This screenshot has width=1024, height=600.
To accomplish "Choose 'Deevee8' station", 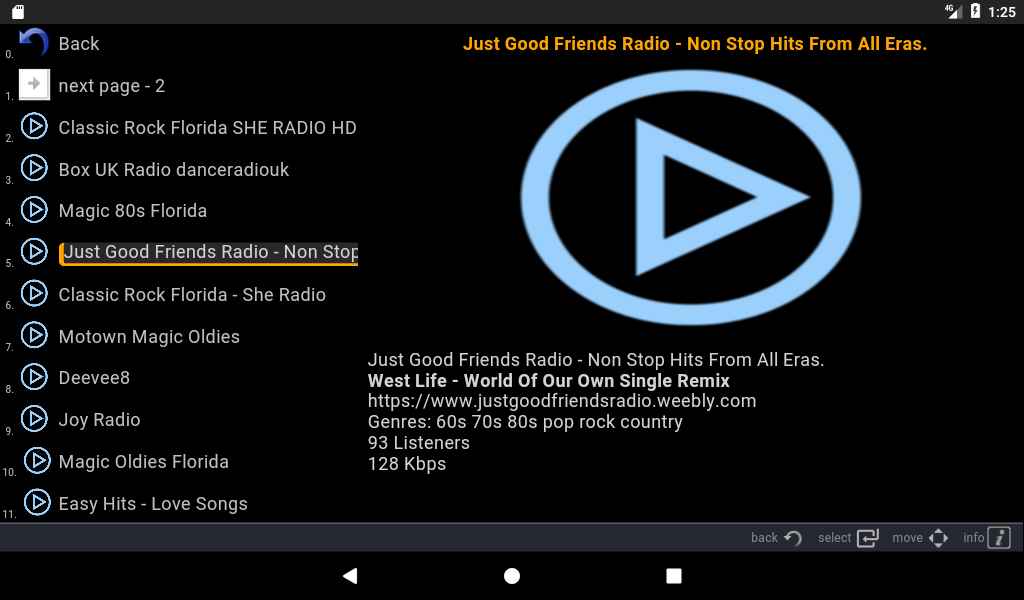I will click(94, 378).
